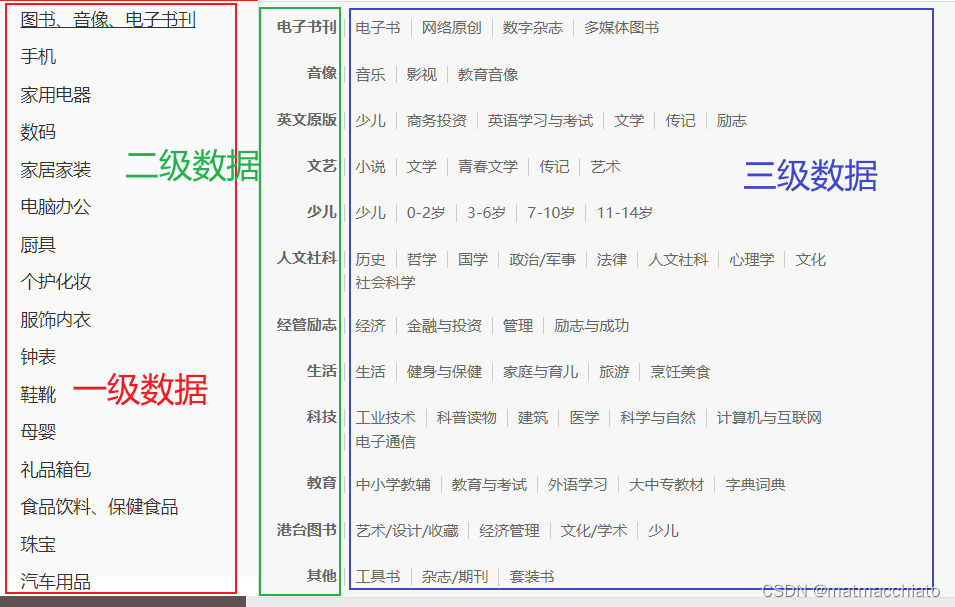955x607 pixels.
Task: Click the 数字杂志 link
Action: tap(532, 28)
